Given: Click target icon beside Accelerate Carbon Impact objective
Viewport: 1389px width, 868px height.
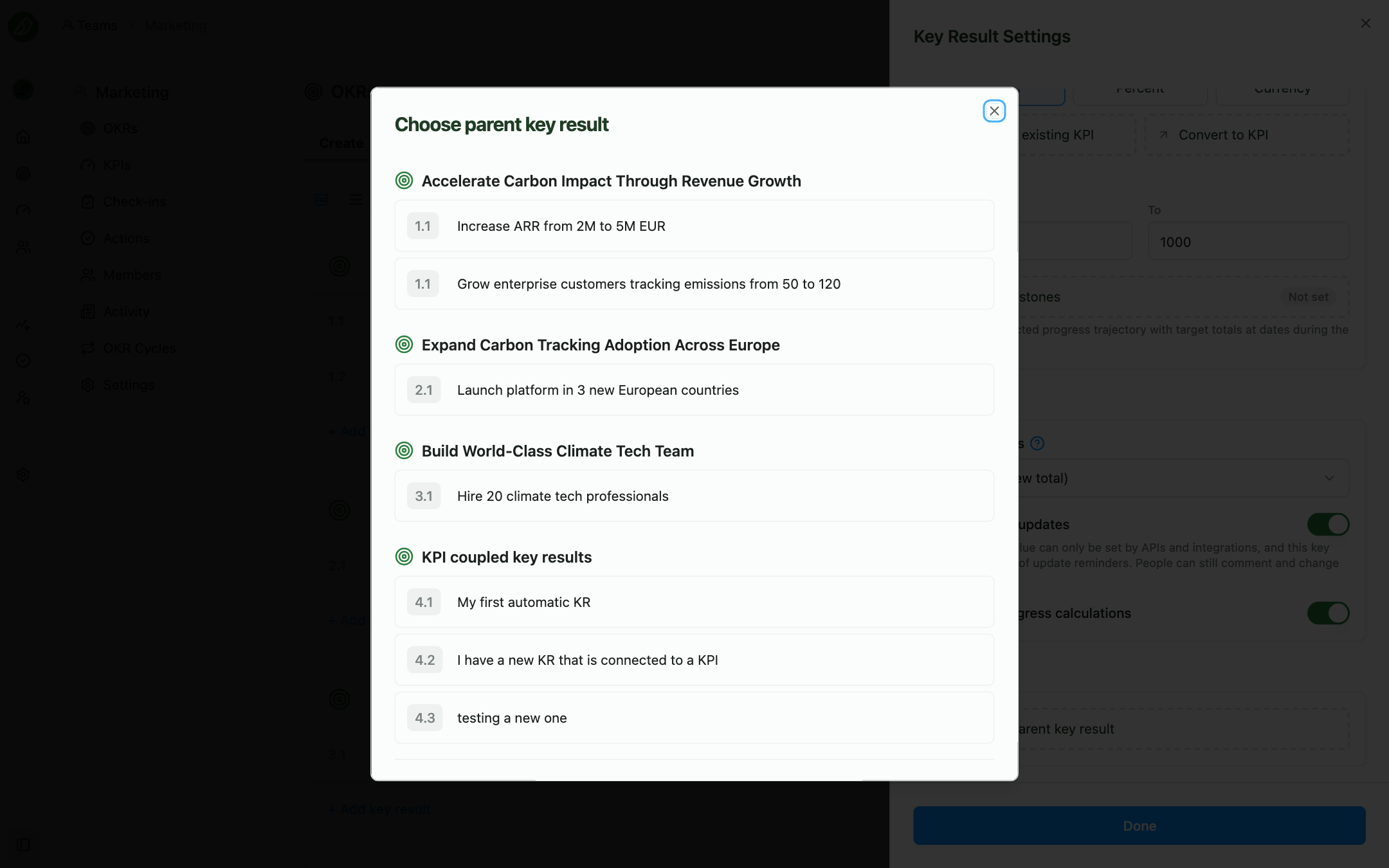Looking at the screenshot, I should pyautogui.click(x=404, y=181).
